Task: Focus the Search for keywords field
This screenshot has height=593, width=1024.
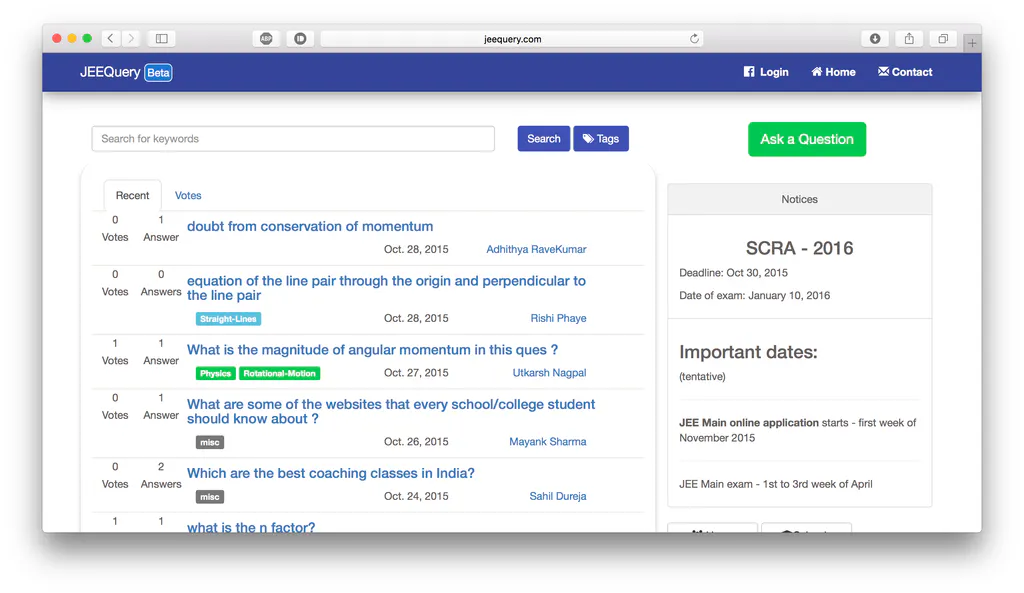Action: point(293,138)
